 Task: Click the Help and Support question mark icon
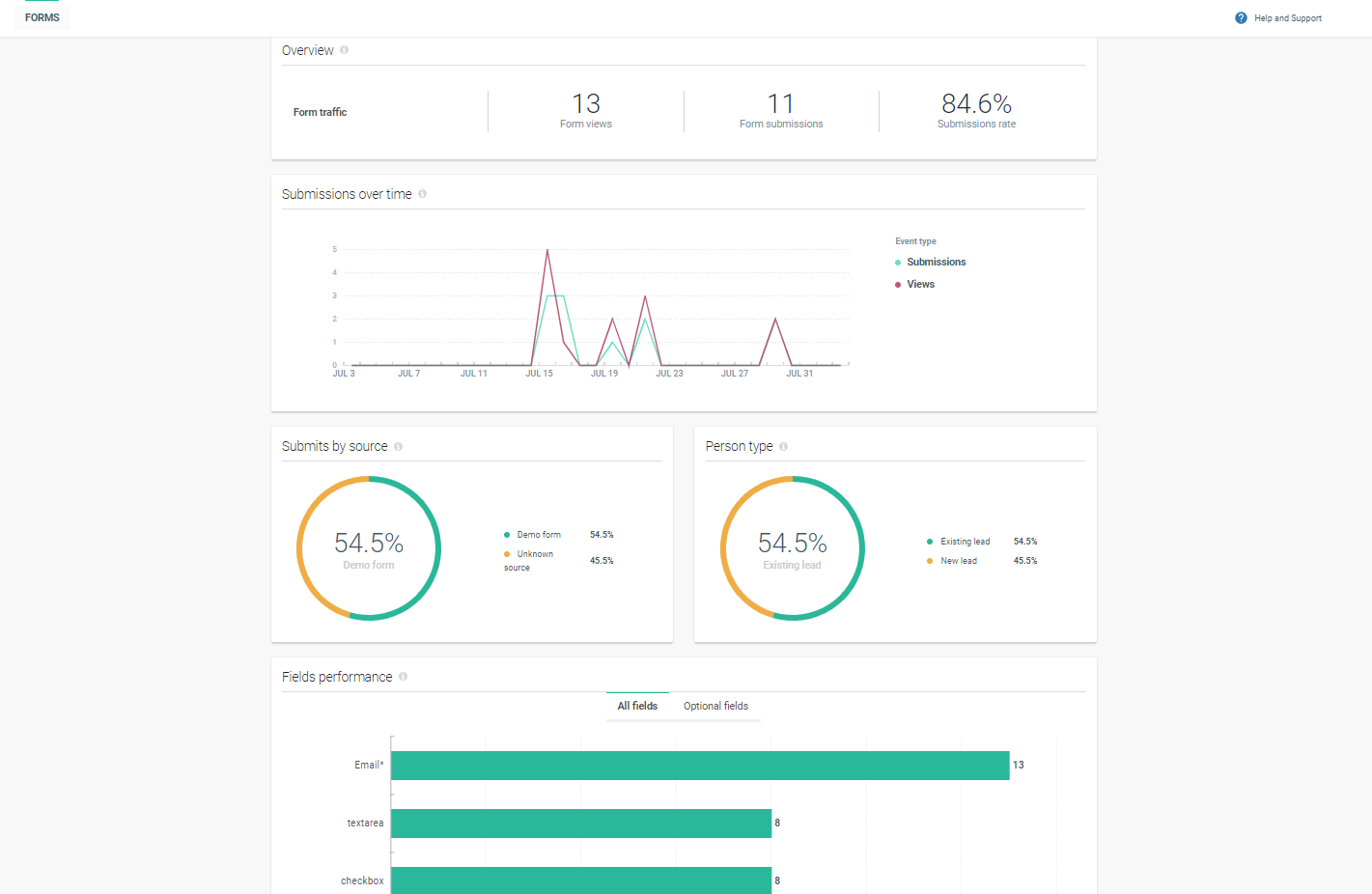coord(1241,18)
